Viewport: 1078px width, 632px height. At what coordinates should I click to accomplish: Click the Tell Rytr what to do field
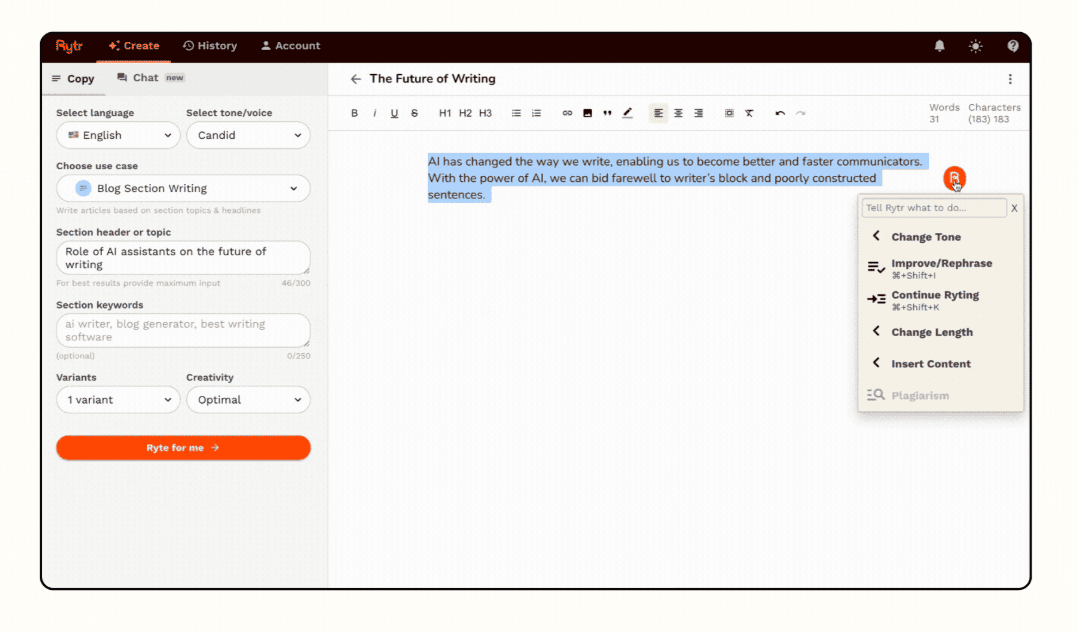934,208
